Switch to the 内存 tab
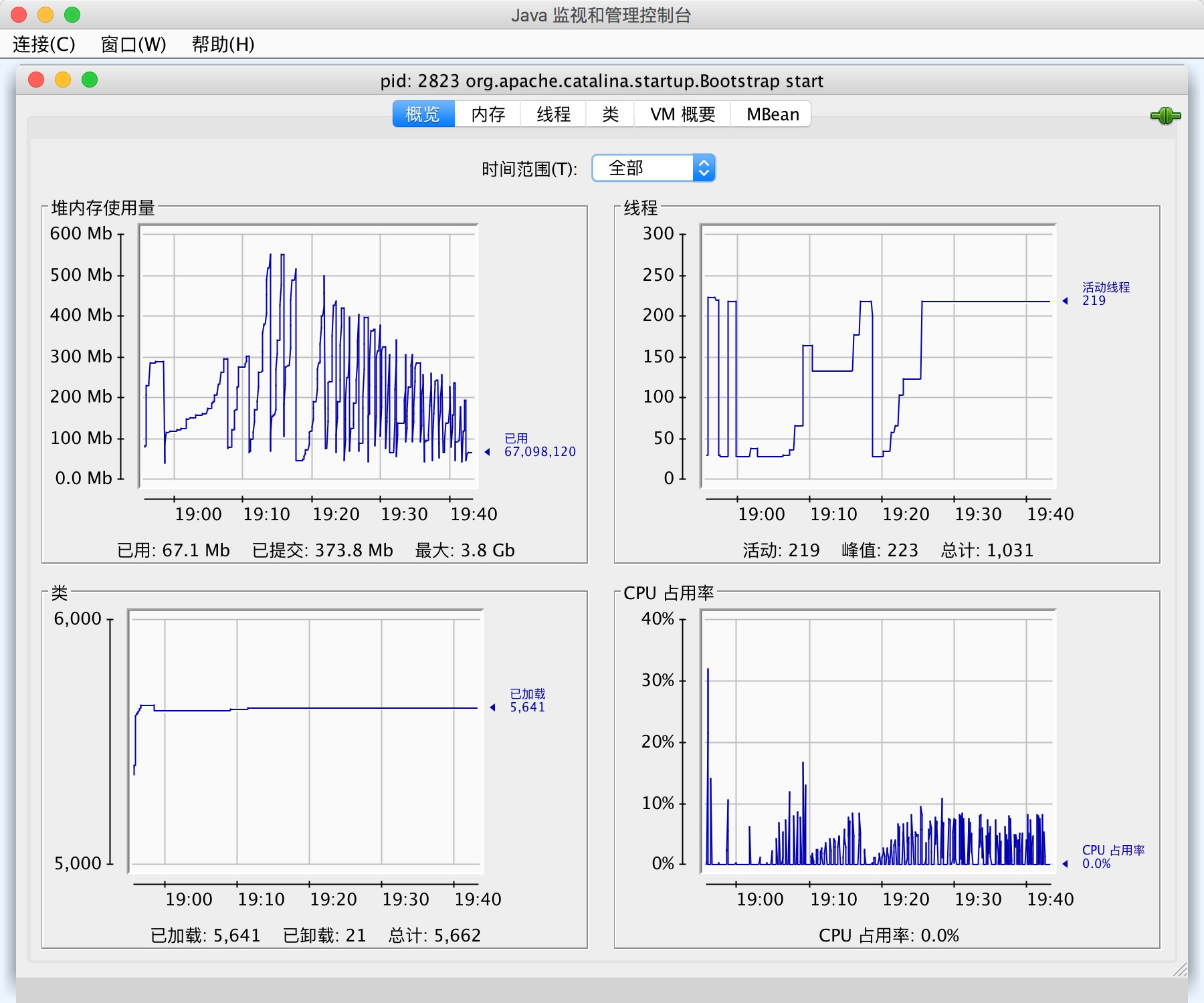Screen dimensions: 1204x1003 488,114
